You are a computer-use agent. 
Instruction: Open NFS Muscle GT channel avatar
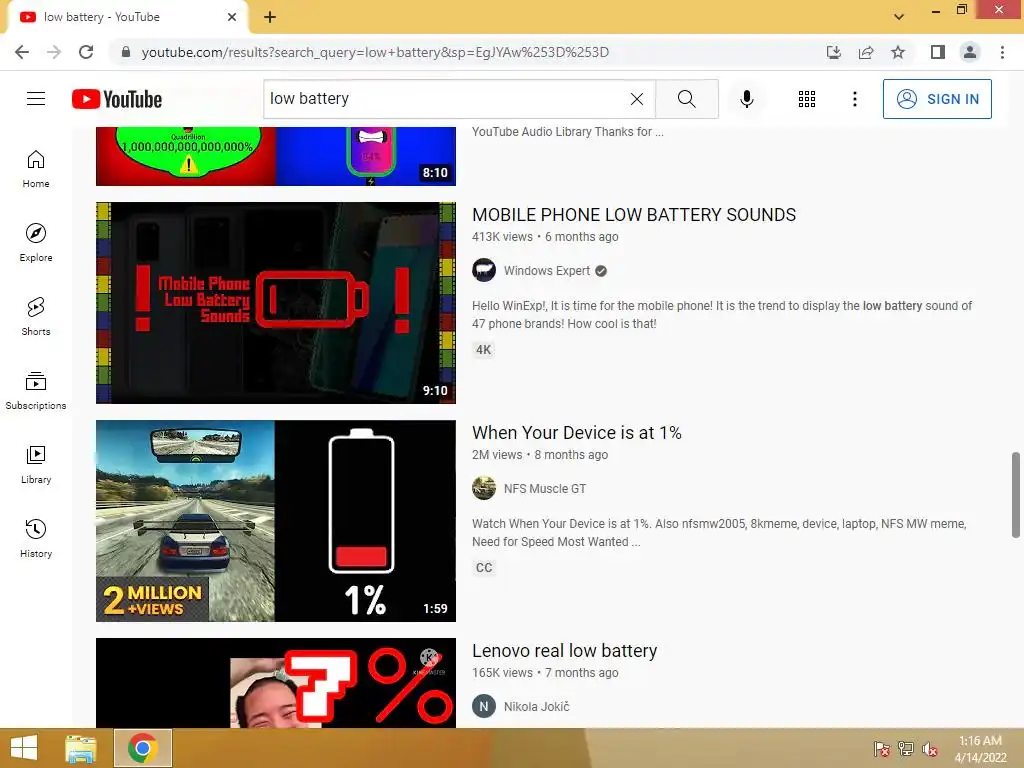click(x=484, y=488)
